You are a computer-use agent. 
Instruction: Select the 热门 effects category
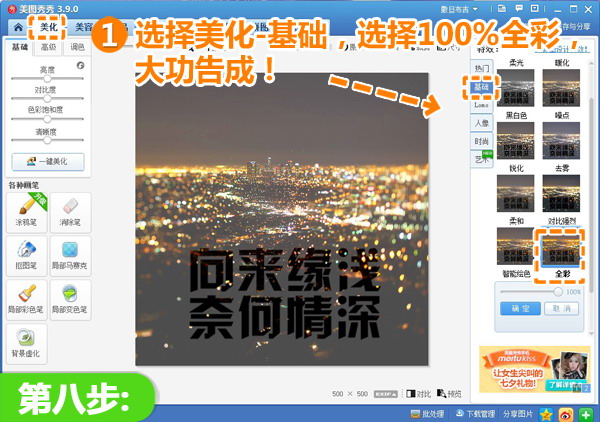pos(482,68)
